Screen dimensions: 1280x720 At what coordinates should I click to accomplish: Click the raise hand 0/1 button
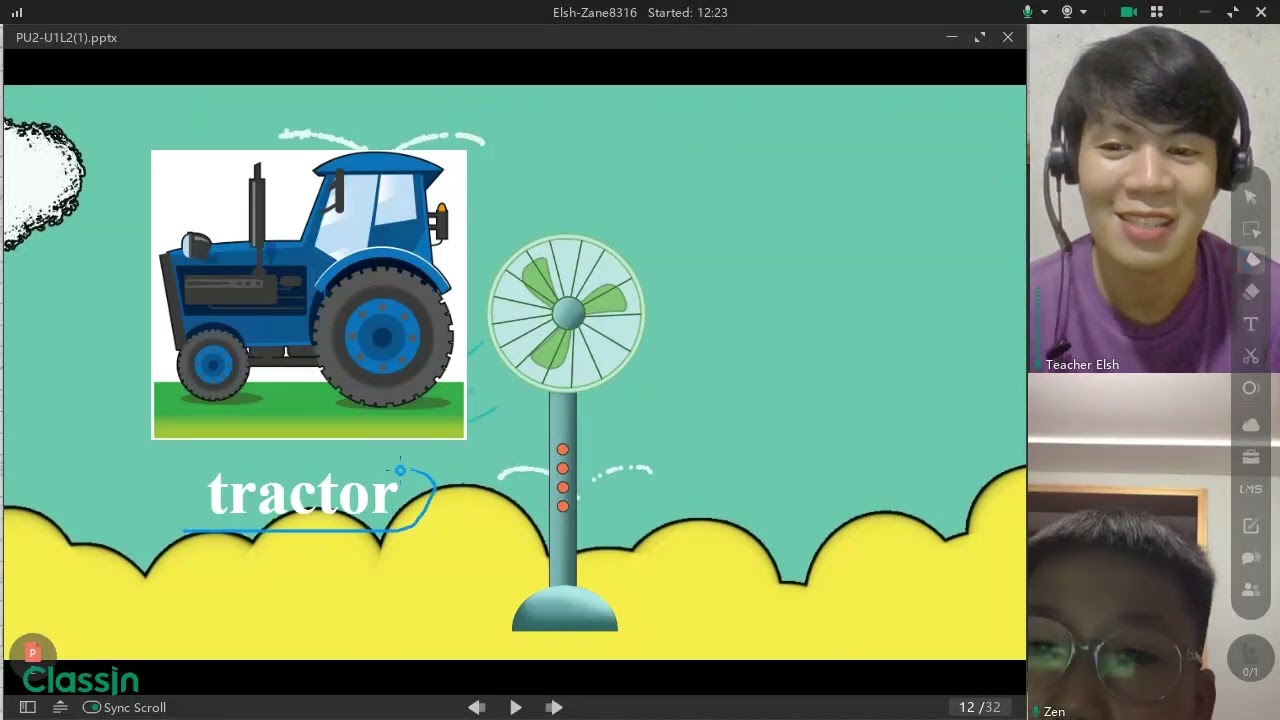click(x=1250, y=658)
